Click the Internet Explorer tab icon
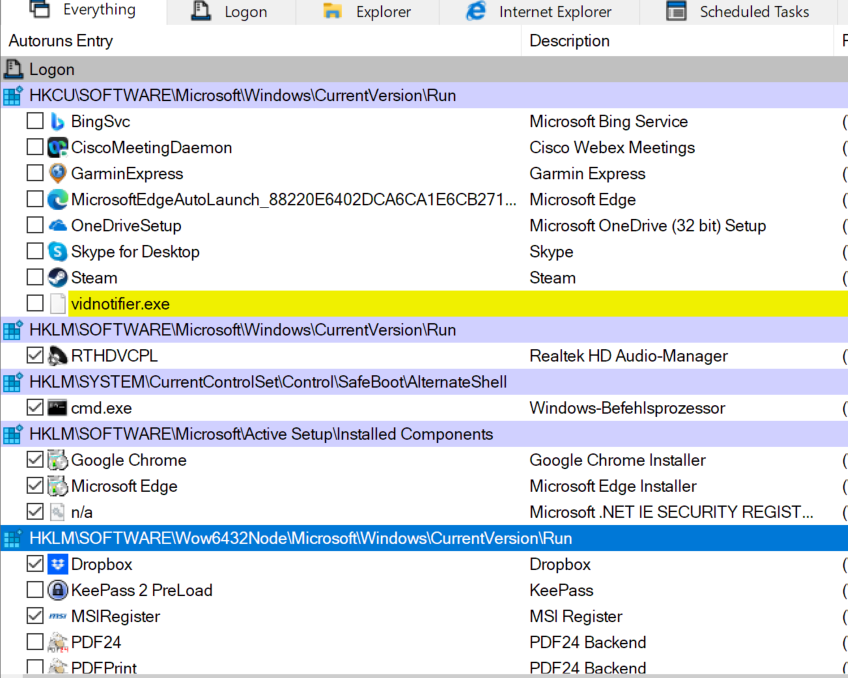The width and height of the screenshot is (848, 678). click(x=476, y=11)
